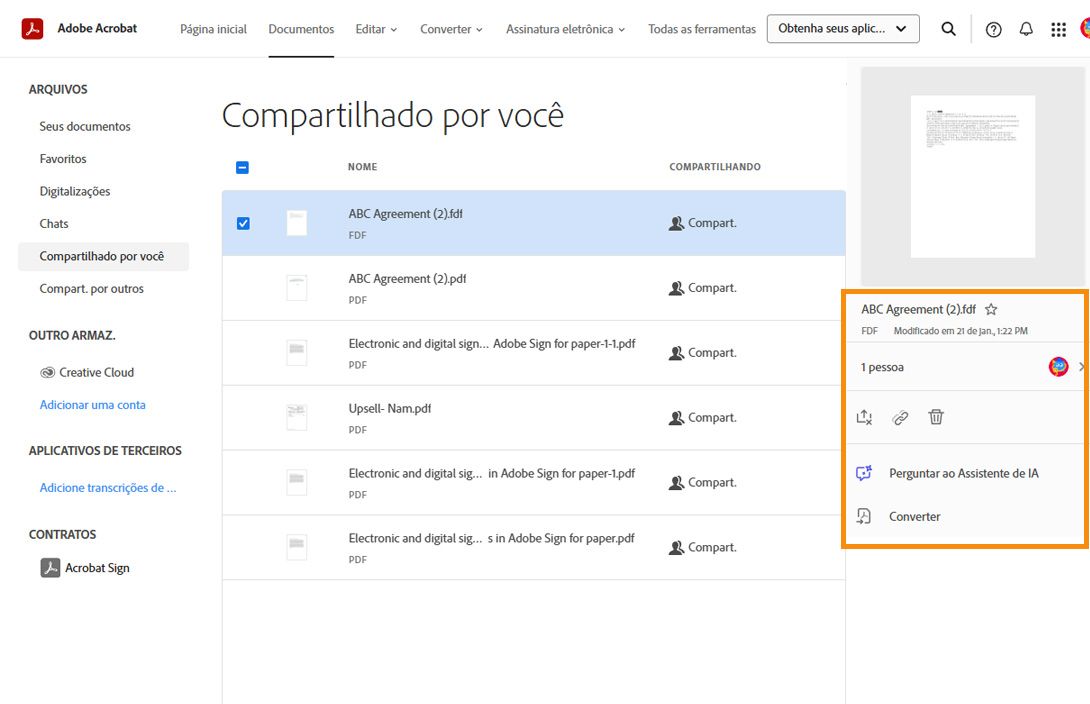Screen dimensions: 1090x704
Task: Clear selection with the header checkbox
Action: click(242, 167)
